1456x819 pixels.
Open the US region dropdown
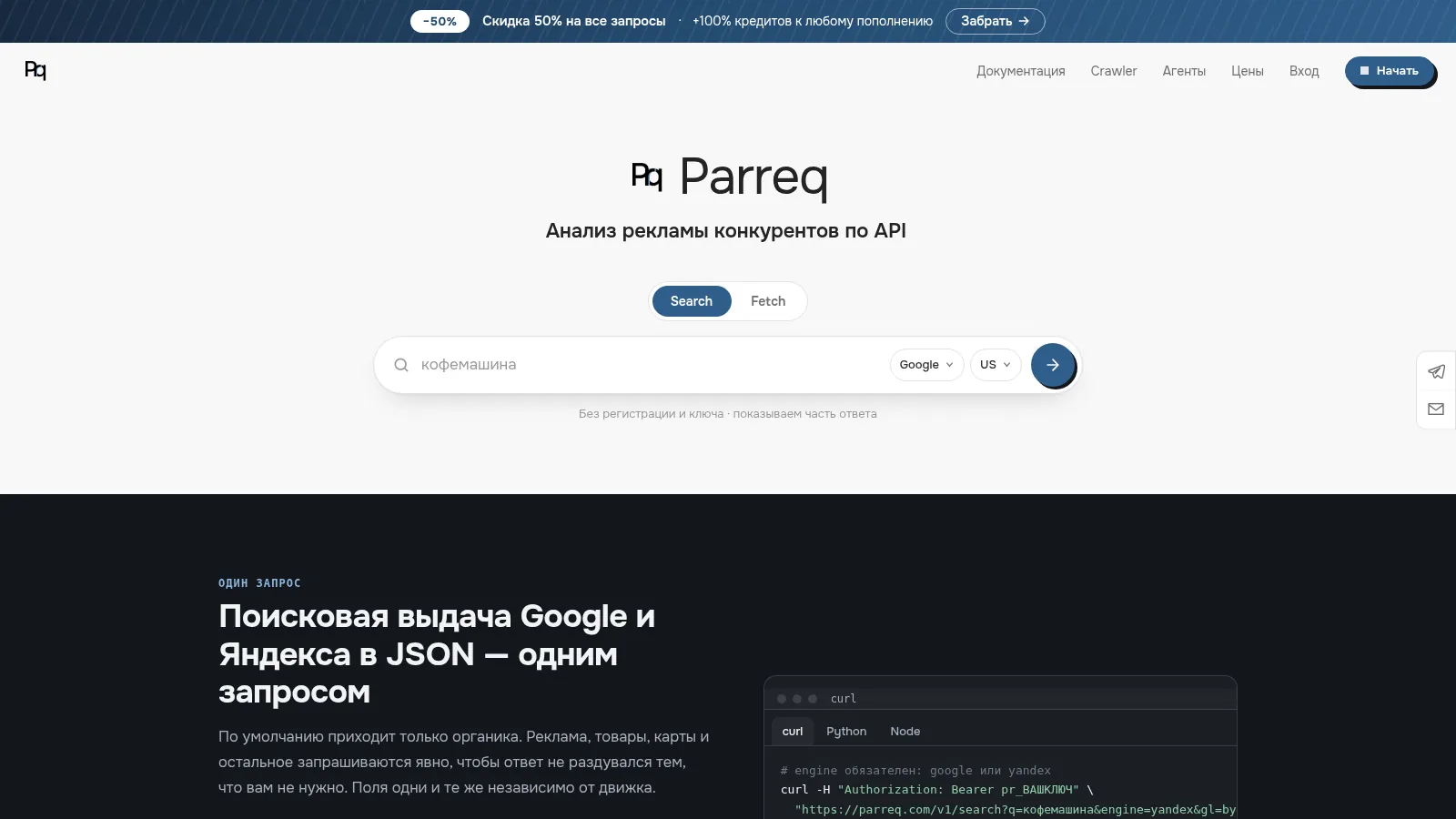coord(996,365)
